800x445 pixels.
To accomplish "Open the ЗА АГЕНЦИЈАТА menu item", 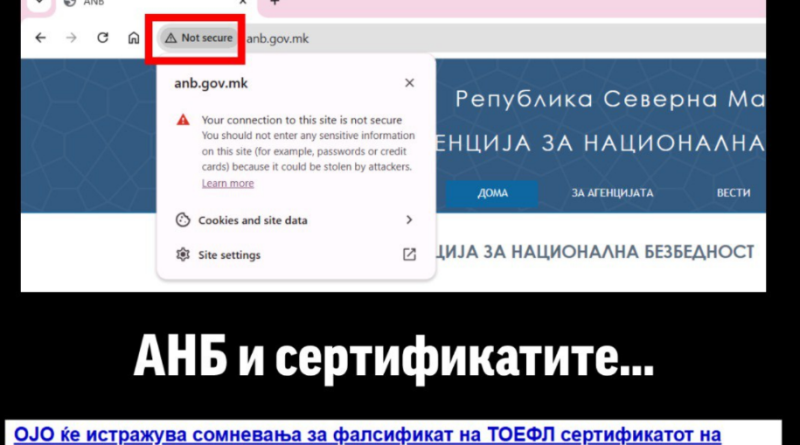I will pos(612,193).
